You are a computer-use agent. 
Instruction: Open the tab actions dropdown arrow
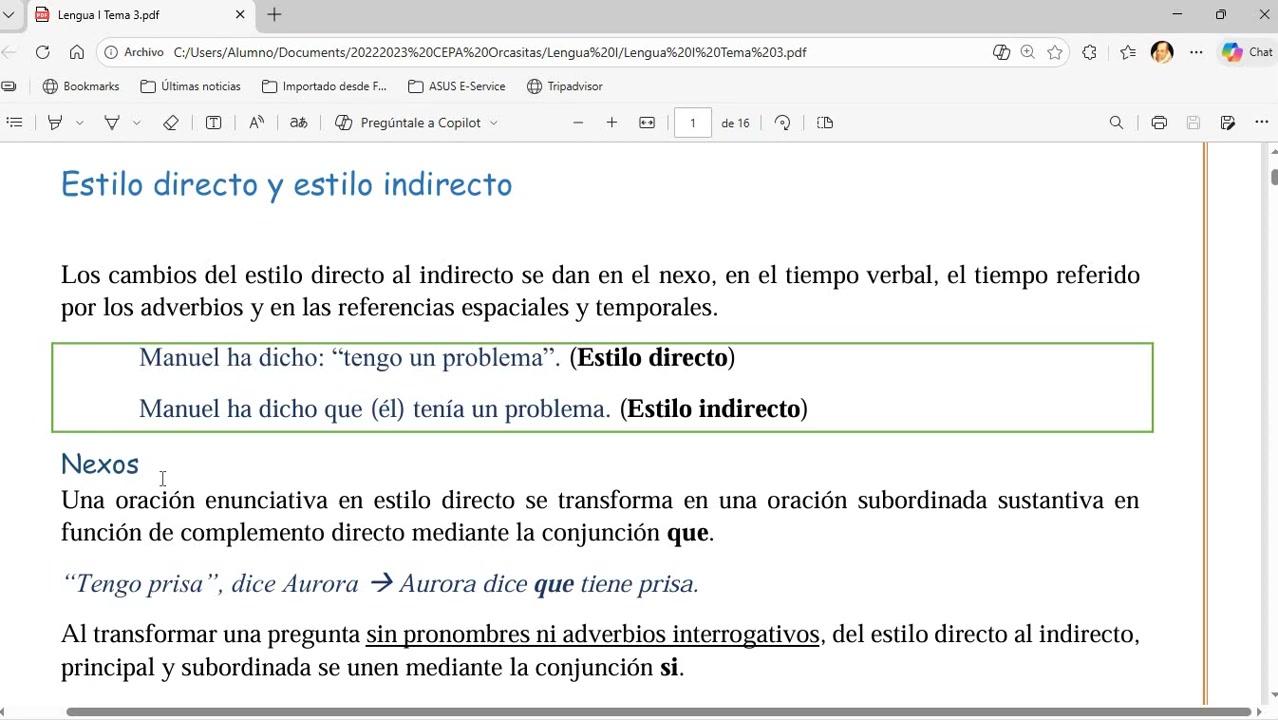[9, 15]
